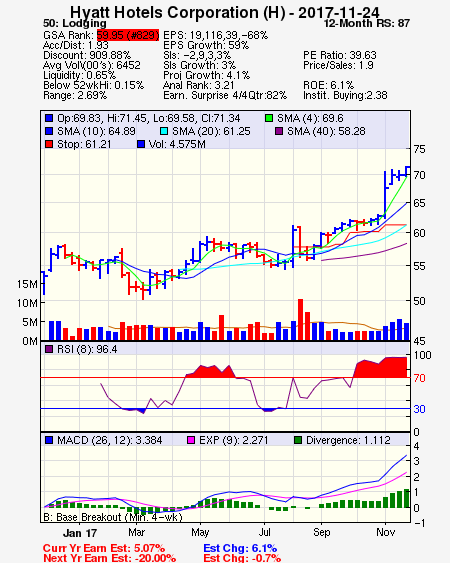Screen dimensions: 450x563
Task: Click the 'SMA (4): 69.6' legend label
Action: [x=310, y=118]
